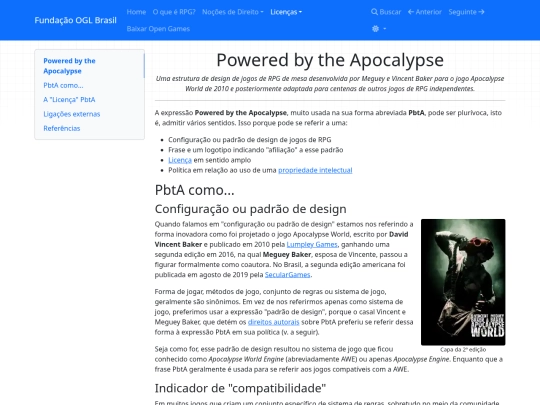The width and height of the screenshot is (540, 405).
Task: Jump to Ligações externas section
Action: [x=72, y=114]
